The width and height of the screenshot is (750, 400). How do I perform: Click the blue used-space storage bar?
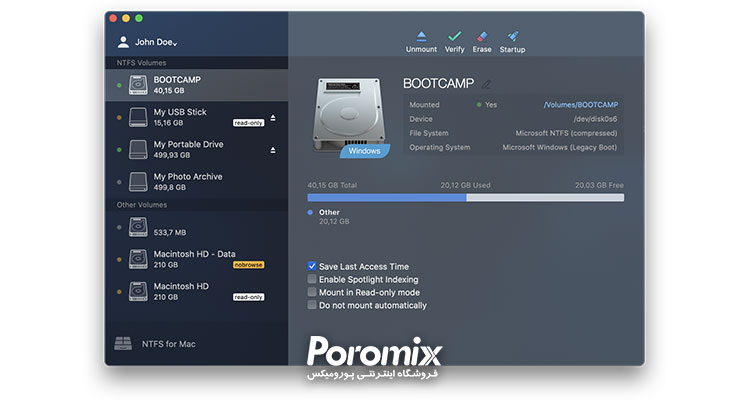(x=386, y=198)
